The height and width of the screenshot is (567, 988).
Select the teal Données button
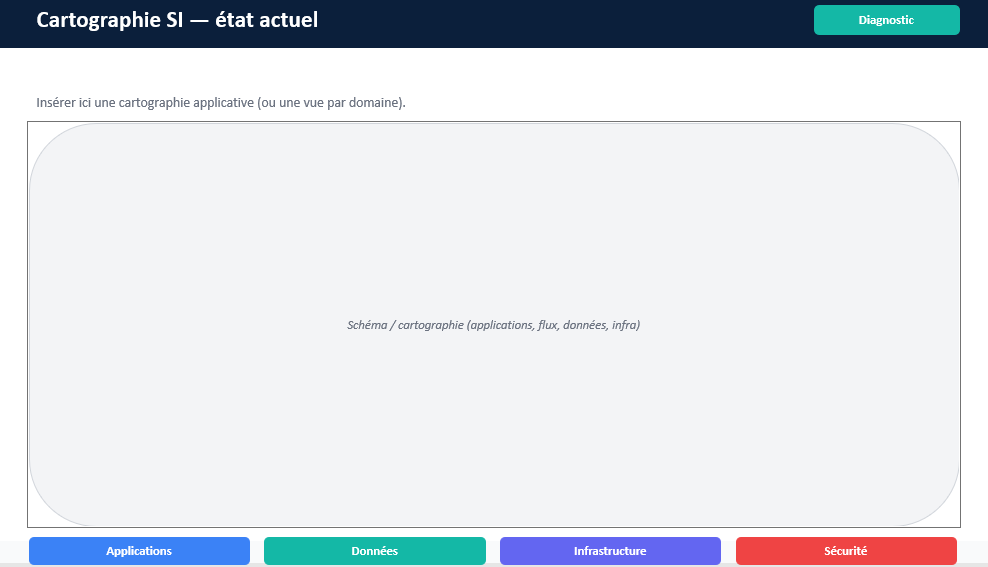click(x=374, y=551)
